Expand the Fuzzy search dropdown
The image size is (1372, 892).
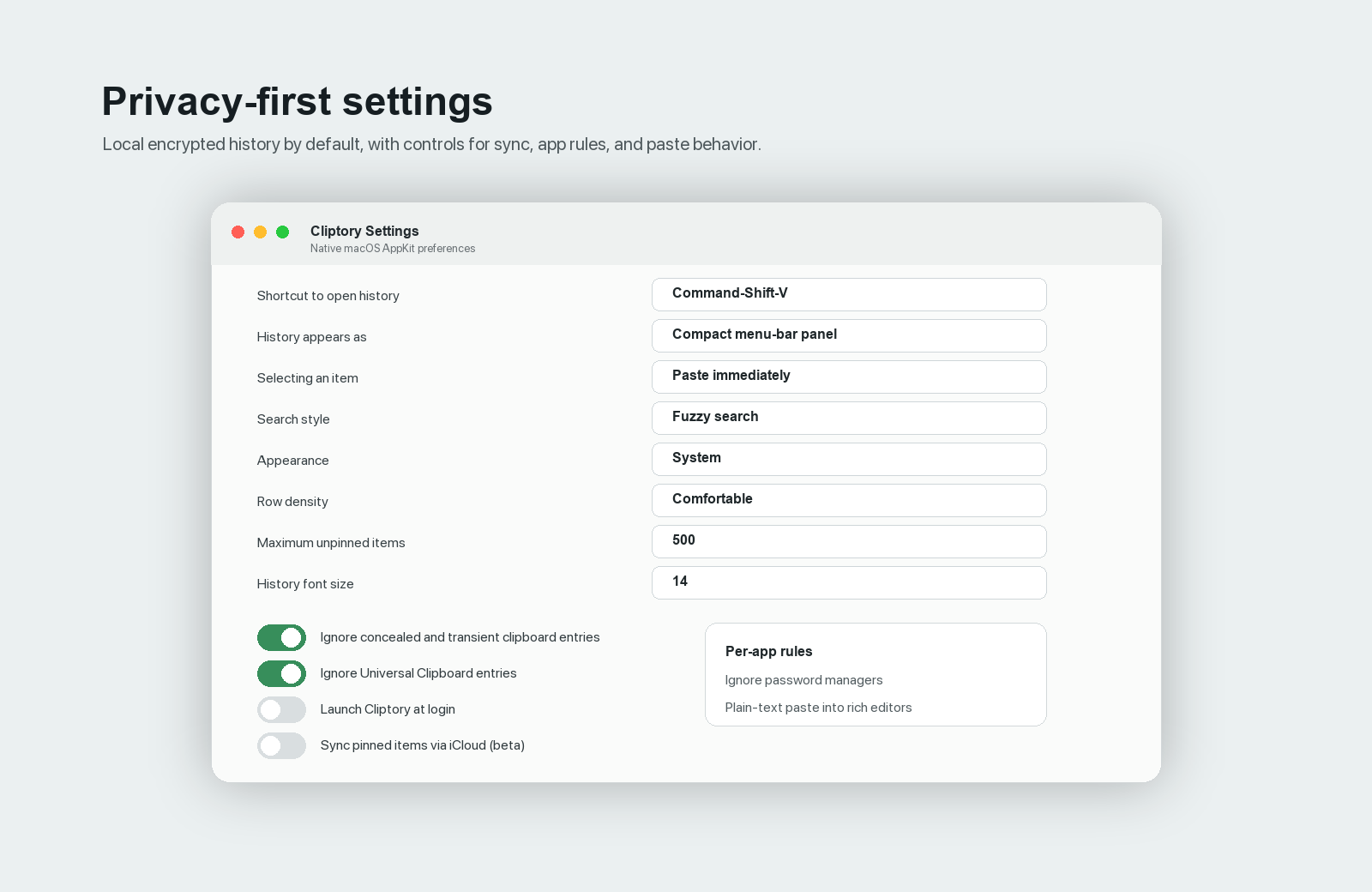[849, 418]
